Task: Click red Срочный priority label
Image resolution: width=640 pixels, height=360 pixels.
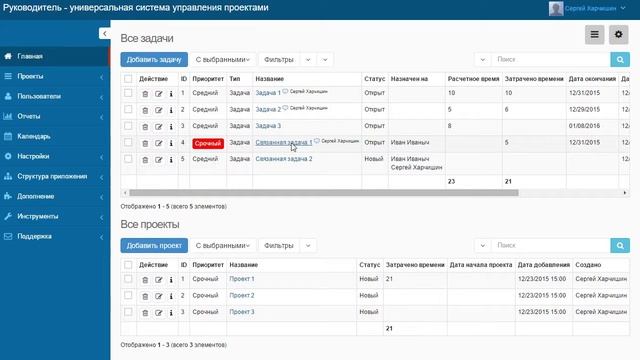Action: click(208, 143)
